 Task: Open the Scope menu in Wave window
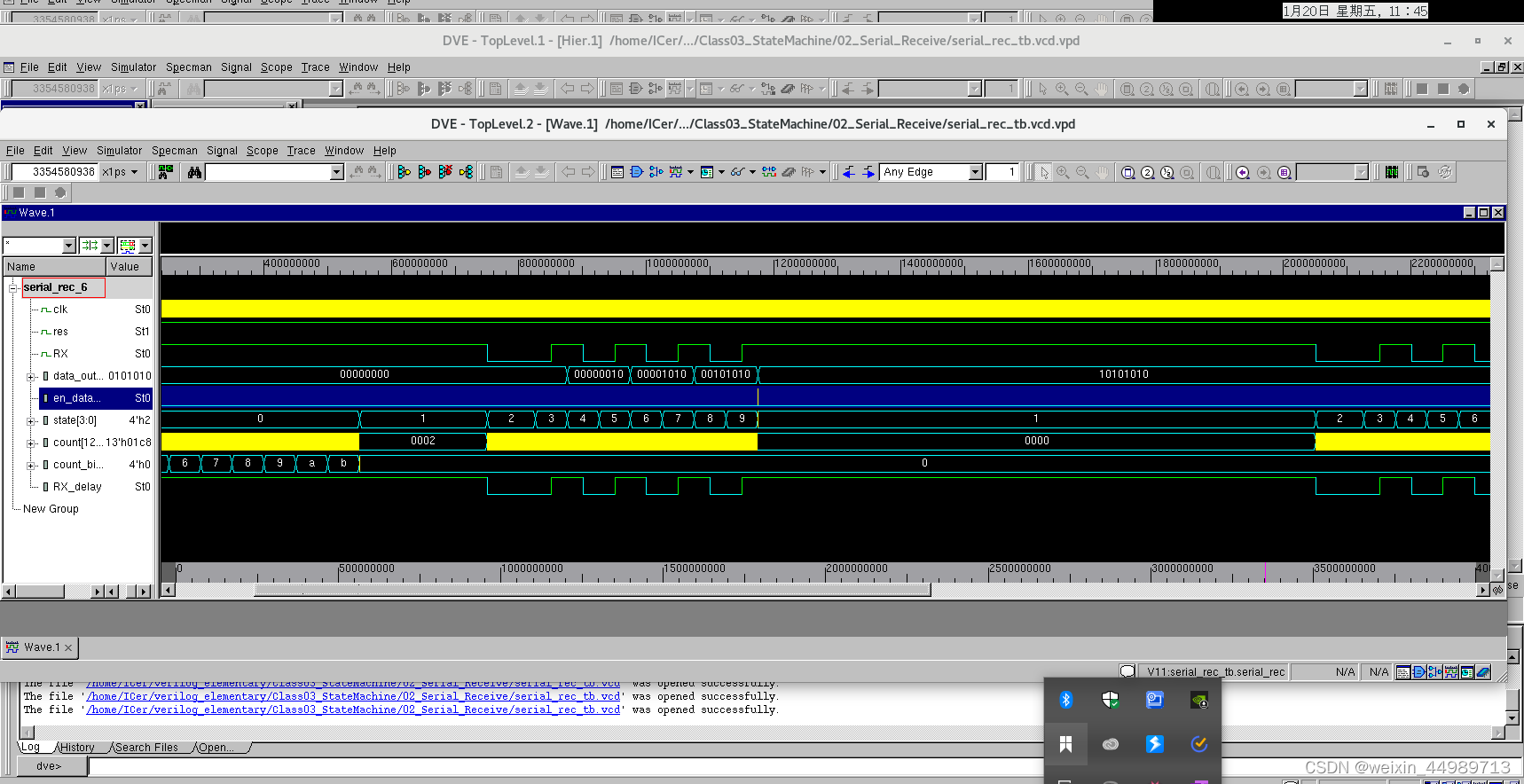click(263, 151)
